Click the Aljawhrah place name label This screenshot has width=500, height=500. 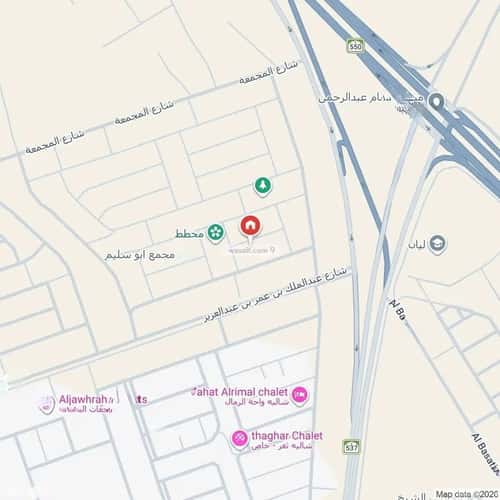pos(86,404)
